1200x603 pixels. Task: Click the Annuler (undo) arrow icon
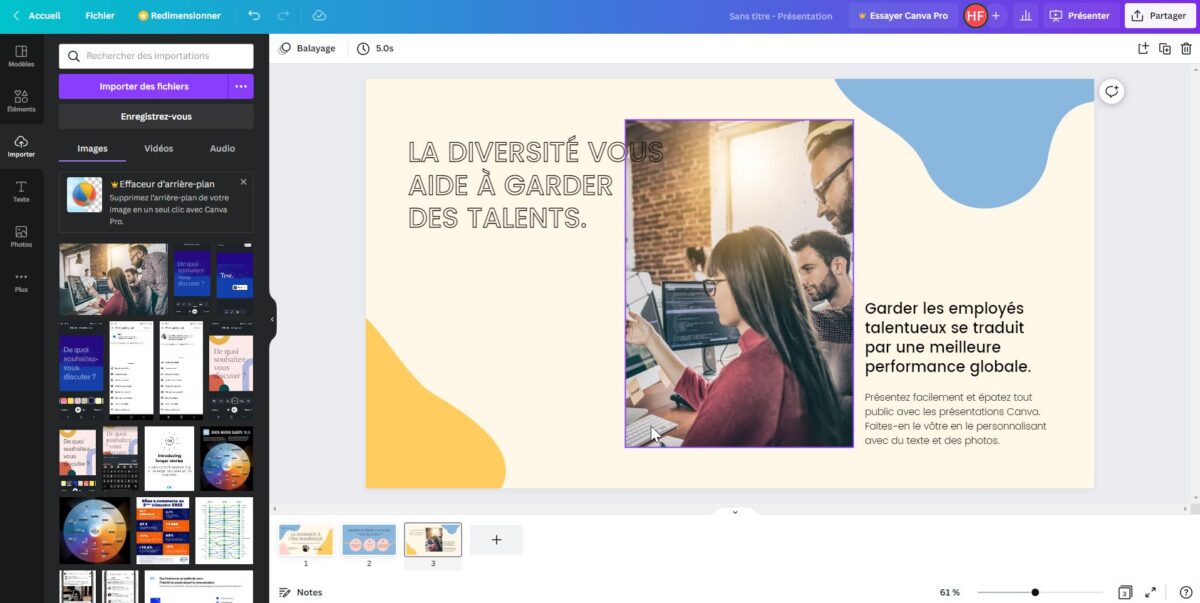[253, 15]
